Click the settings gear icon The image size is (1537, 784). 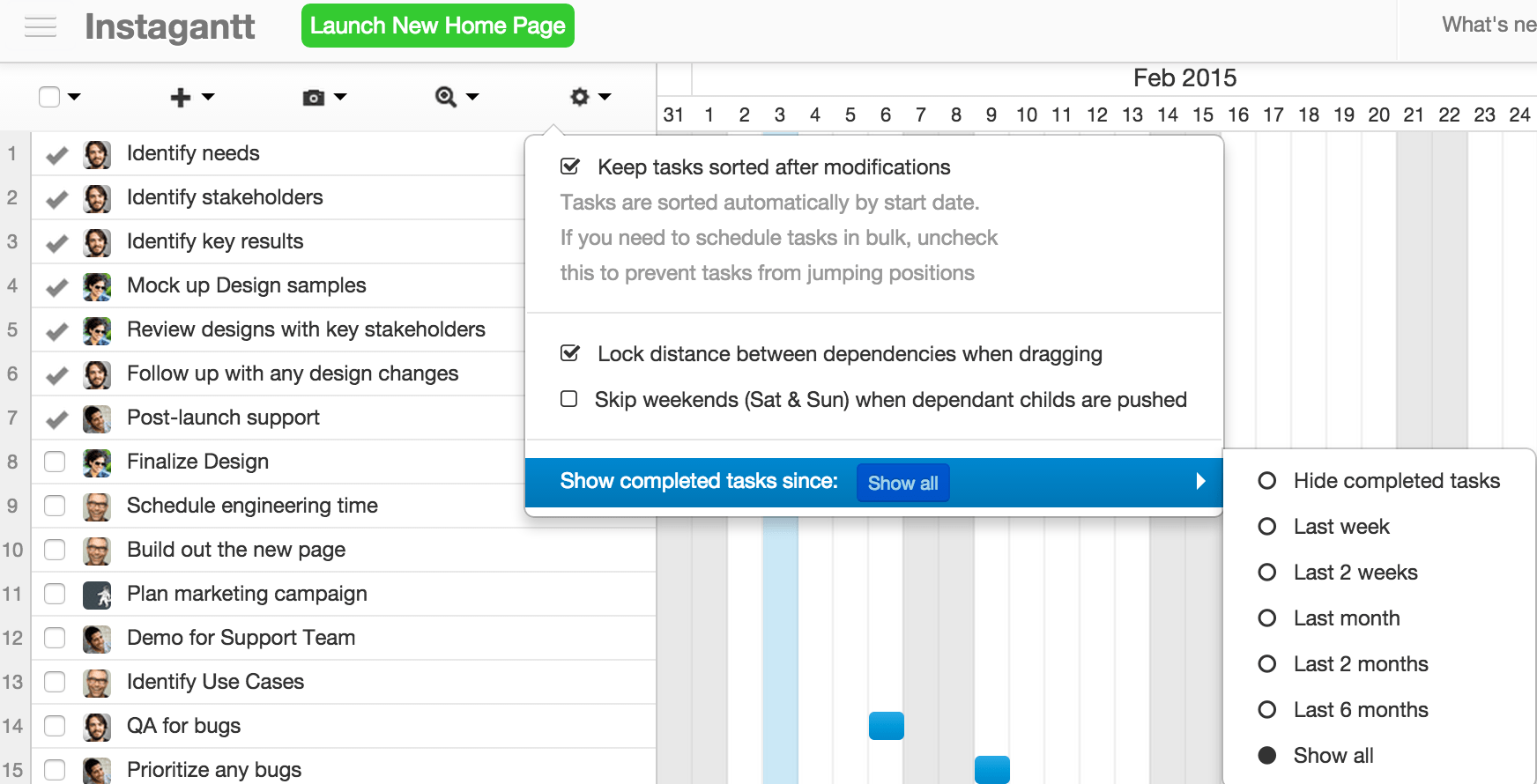coord(579,96)
